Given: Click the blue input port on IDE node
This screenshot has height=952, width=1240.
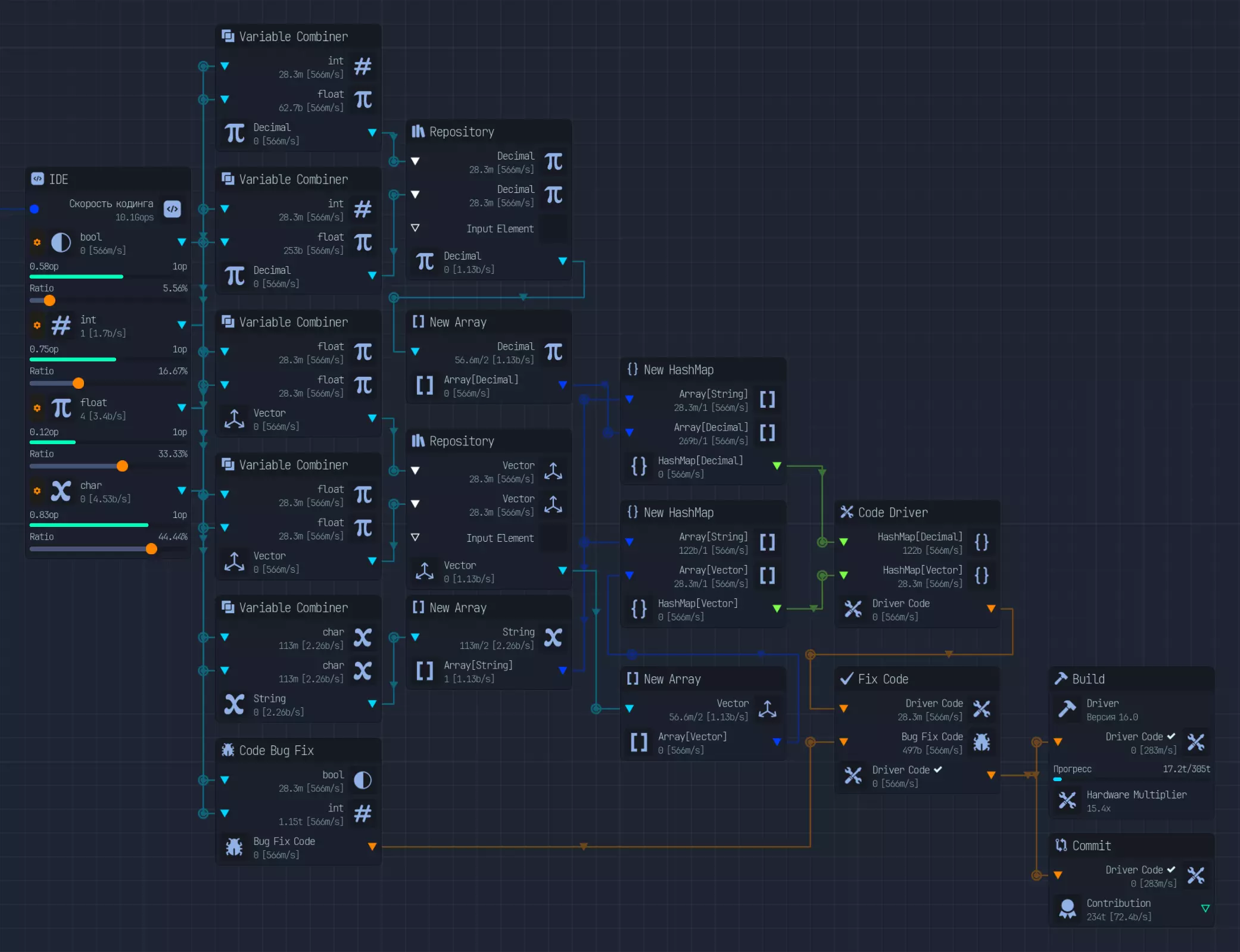Looking at the screenshot, I should click(x=35, y=209).
